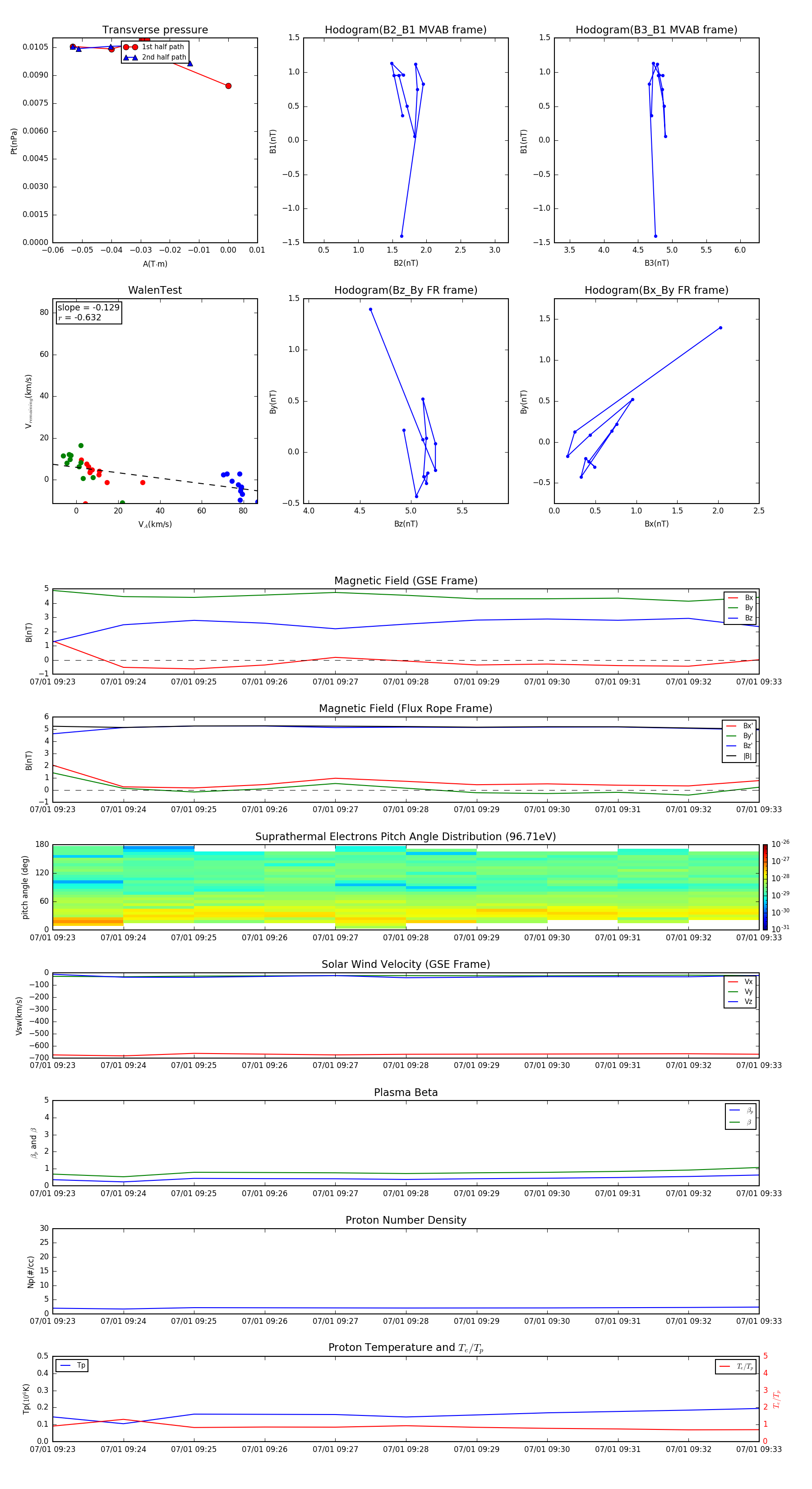The image size is (812, 1489).
Task: Click the '180' tick on pitch angle axis
Action: click(42, 845)
